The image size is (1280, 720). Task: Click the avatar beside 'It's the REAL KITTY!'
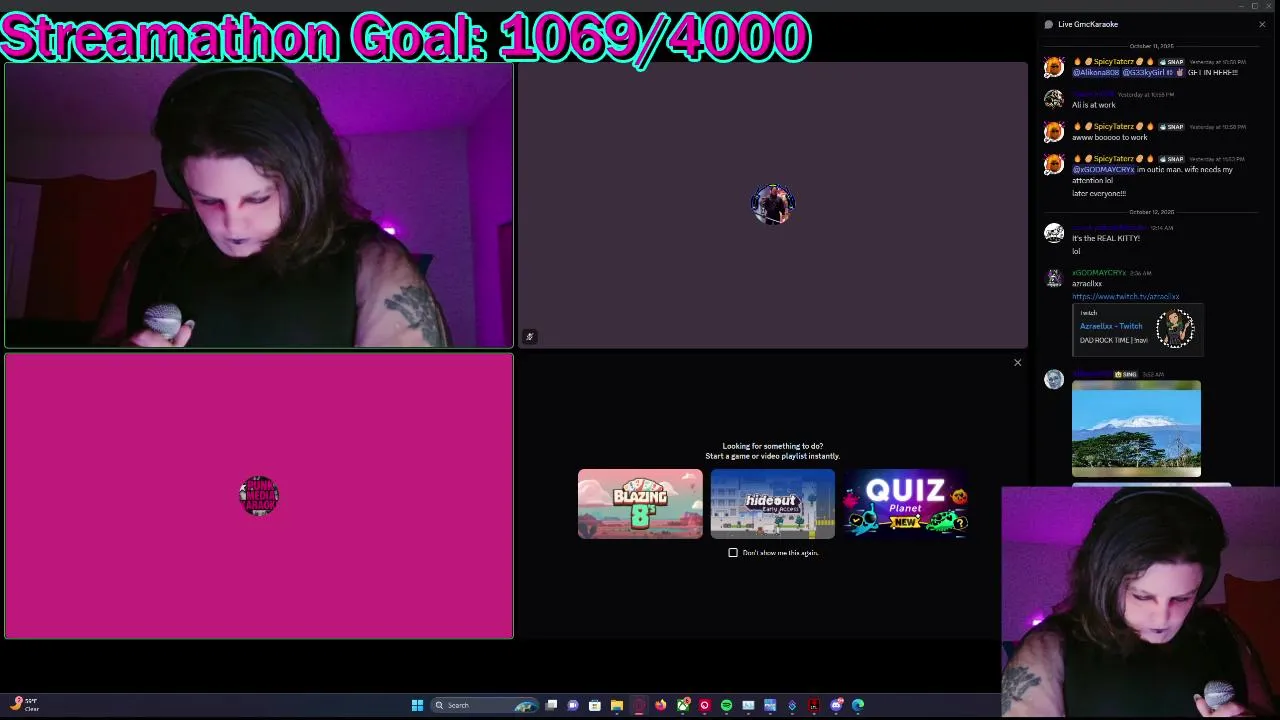pos(1054,233)
